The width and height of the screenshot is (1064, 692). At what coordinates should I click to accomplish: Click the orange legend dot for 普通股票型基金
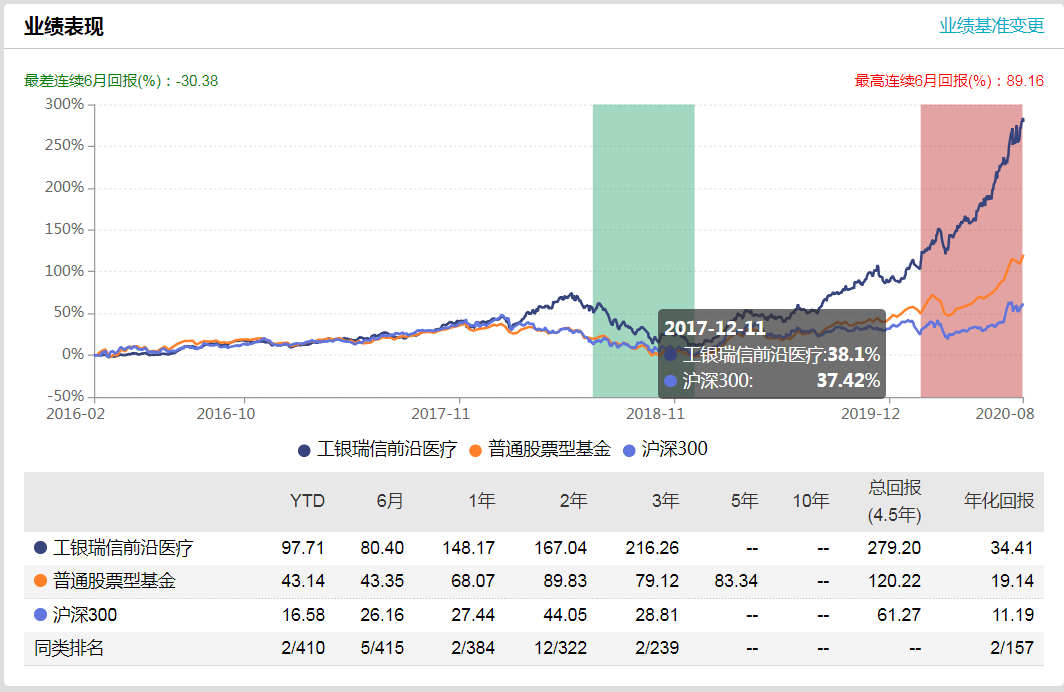point(475,450)
